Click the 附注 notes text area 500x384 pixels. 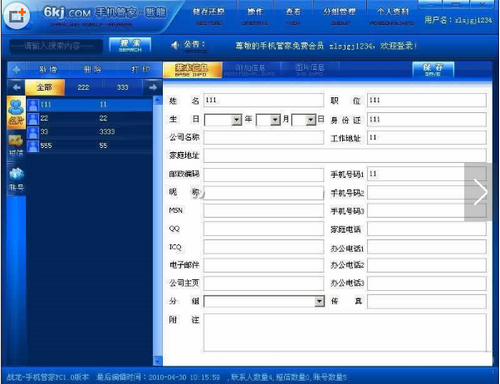[345, 333]
